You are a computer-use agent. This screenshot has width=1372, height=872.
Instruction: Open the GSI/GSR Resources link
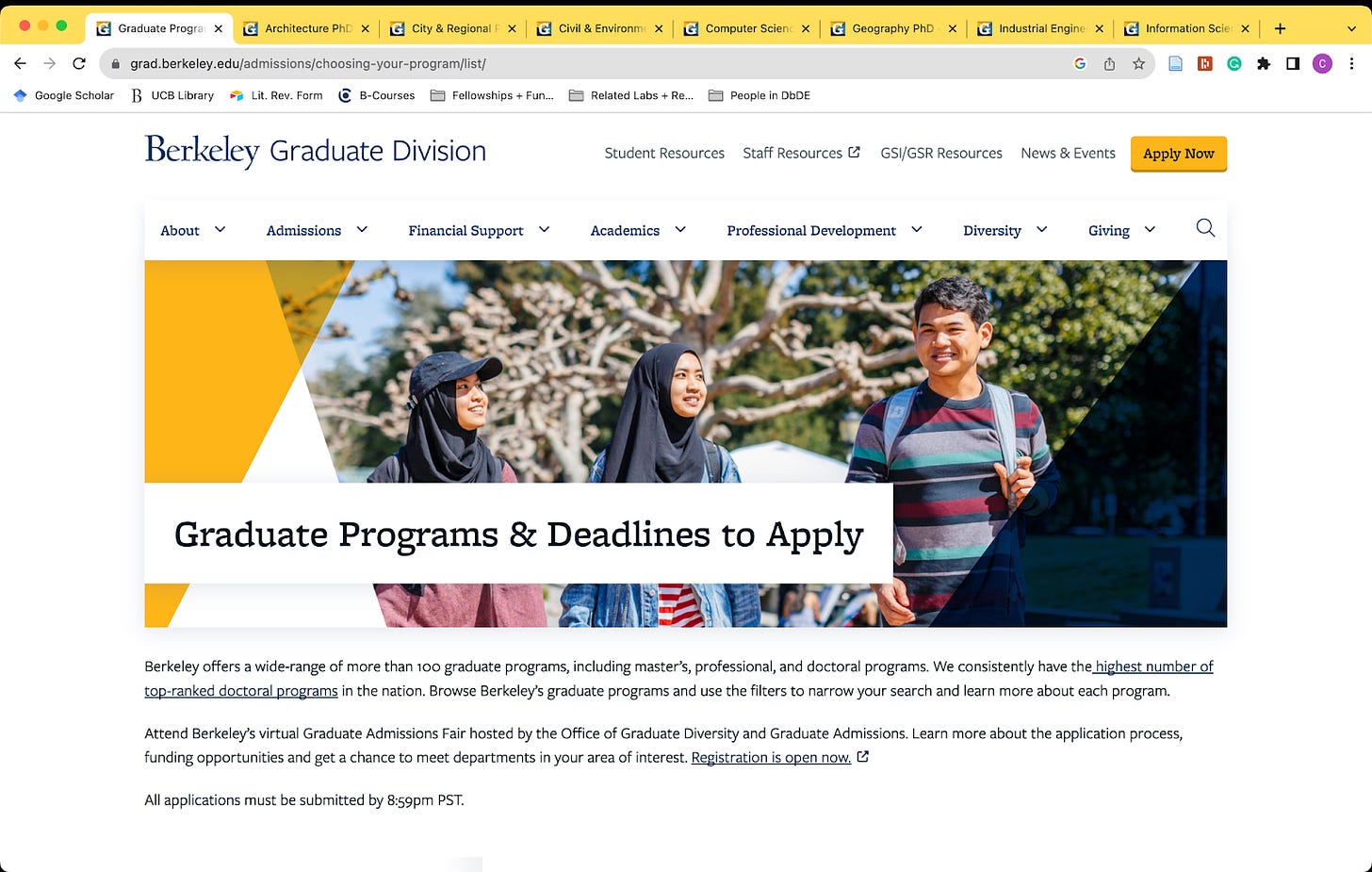click(941, 153)
